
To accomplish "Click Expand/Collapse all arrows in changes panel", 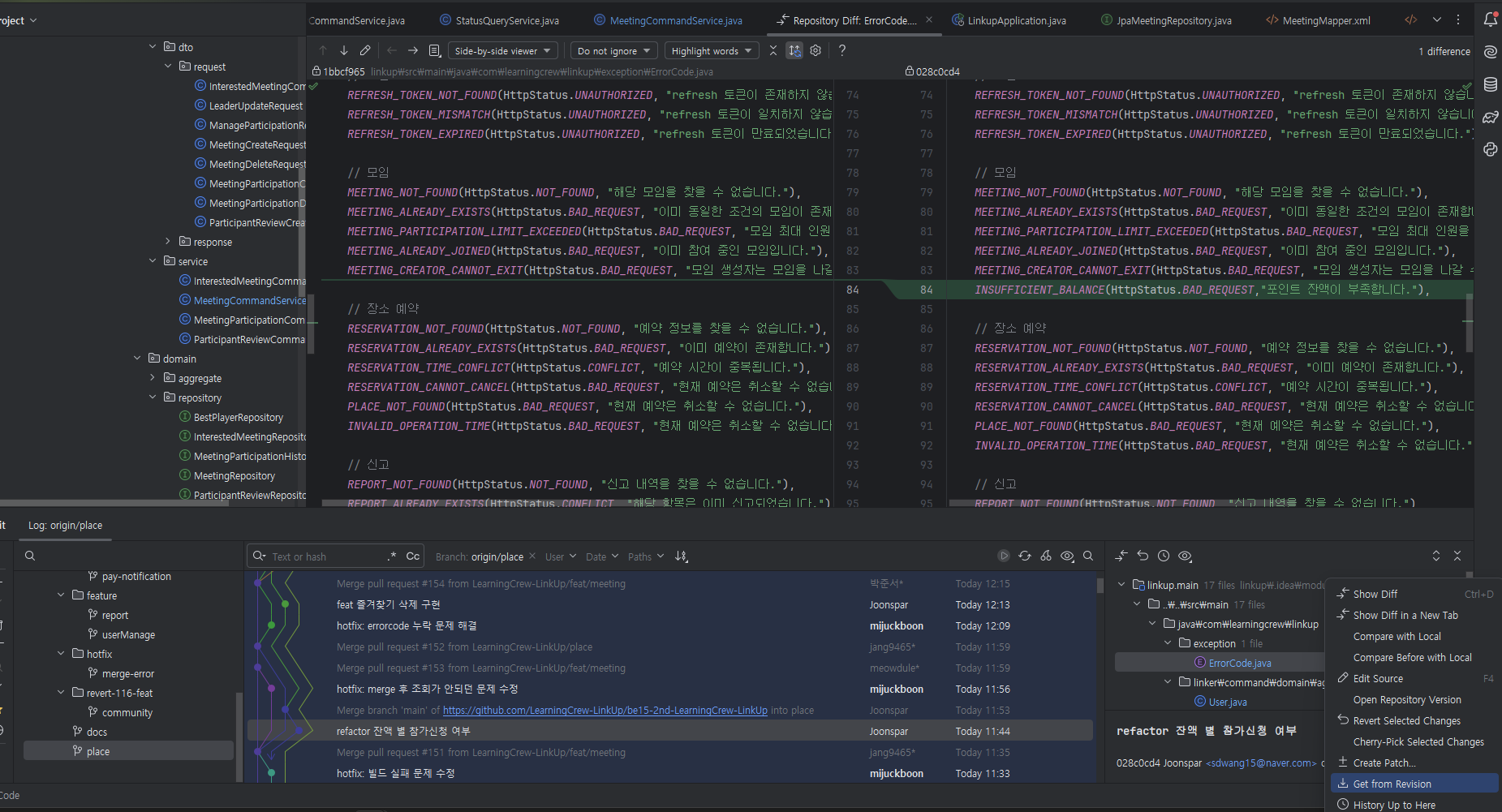I will click(x=1436, y=556).
